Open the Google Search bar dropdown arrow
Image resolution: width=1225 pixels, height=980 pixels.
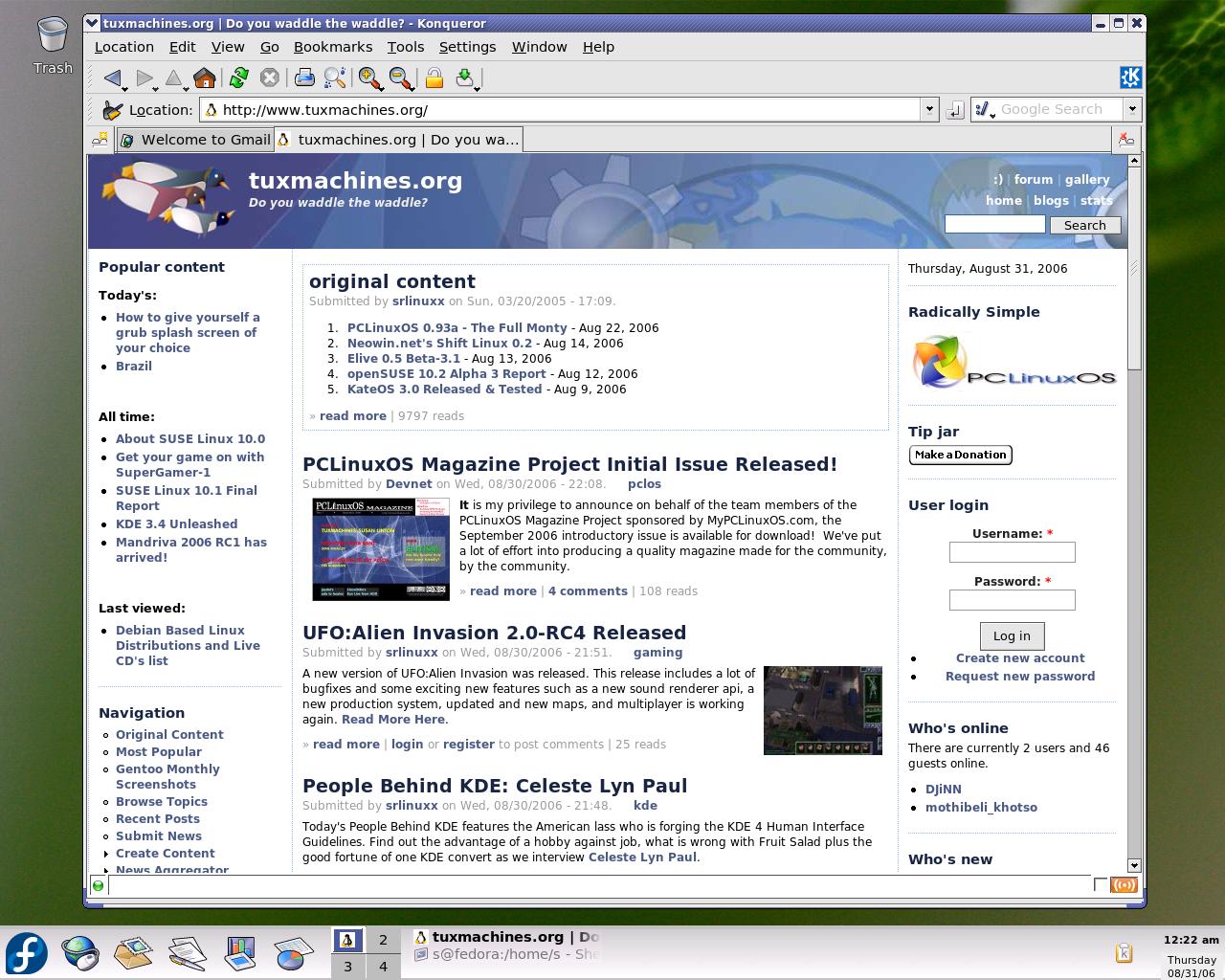(1131, 110)
